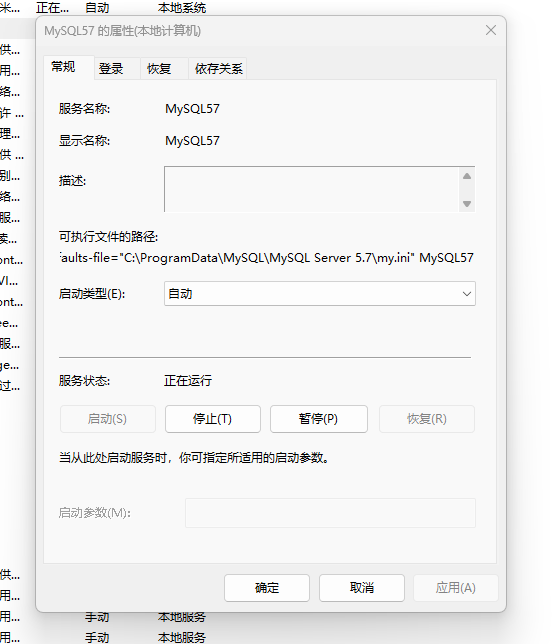Click the 显示名称 value MySQL57

pos(192,141)
